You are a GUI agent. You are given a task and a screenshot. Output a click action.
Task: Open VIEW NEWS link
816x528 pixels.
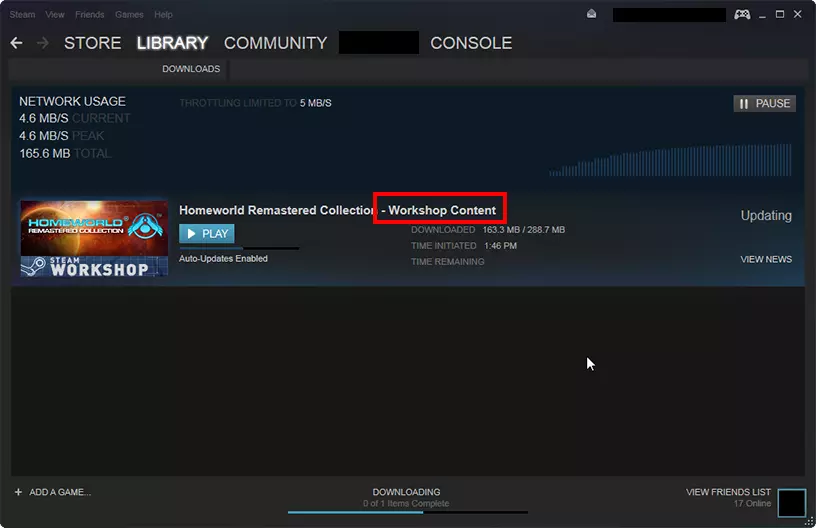(766, 259)
